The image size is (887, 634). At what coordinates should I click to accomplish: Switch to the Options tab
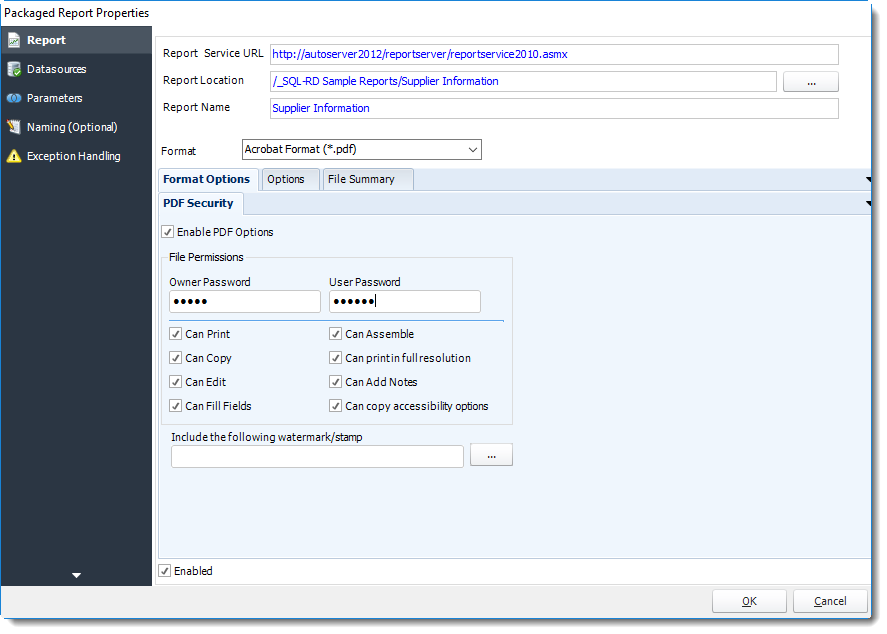click(287, 179)
